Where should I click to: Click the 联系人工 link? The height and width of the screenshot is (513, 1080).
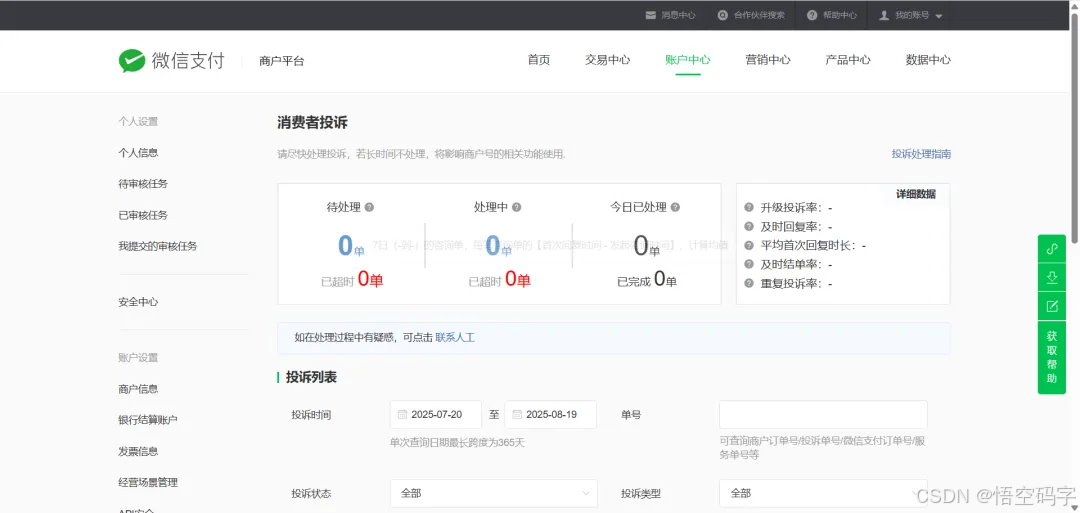point(455,337)
